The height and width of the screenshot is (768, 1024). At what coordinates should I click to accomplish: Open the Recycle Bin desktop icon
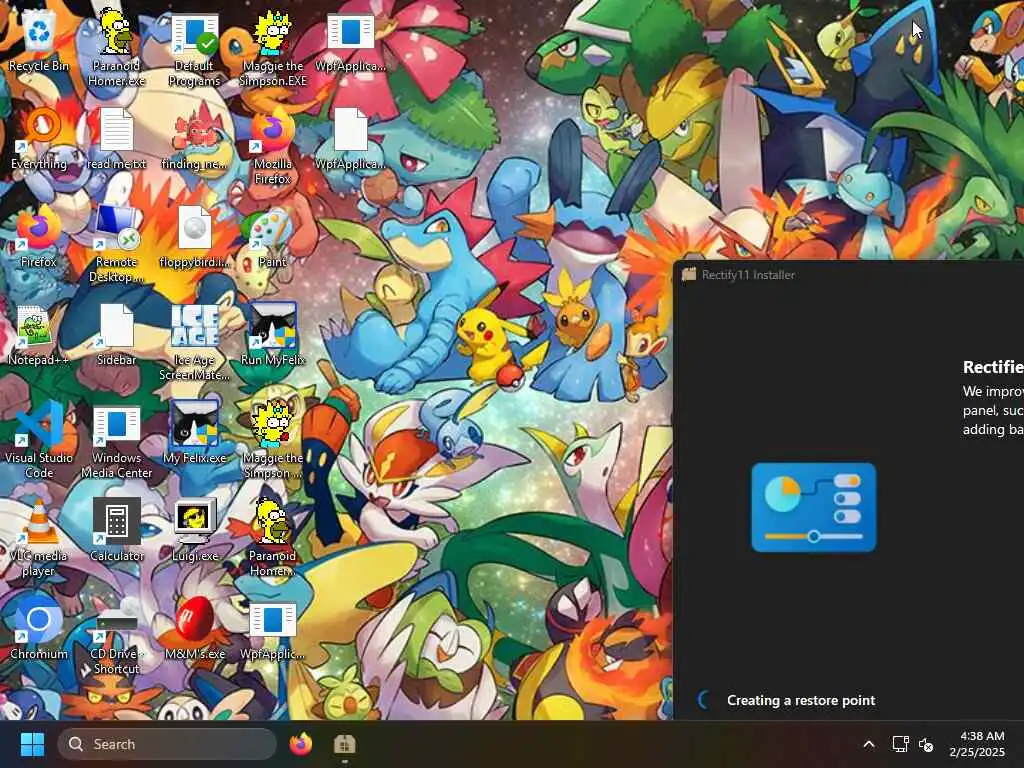(39, 42)
